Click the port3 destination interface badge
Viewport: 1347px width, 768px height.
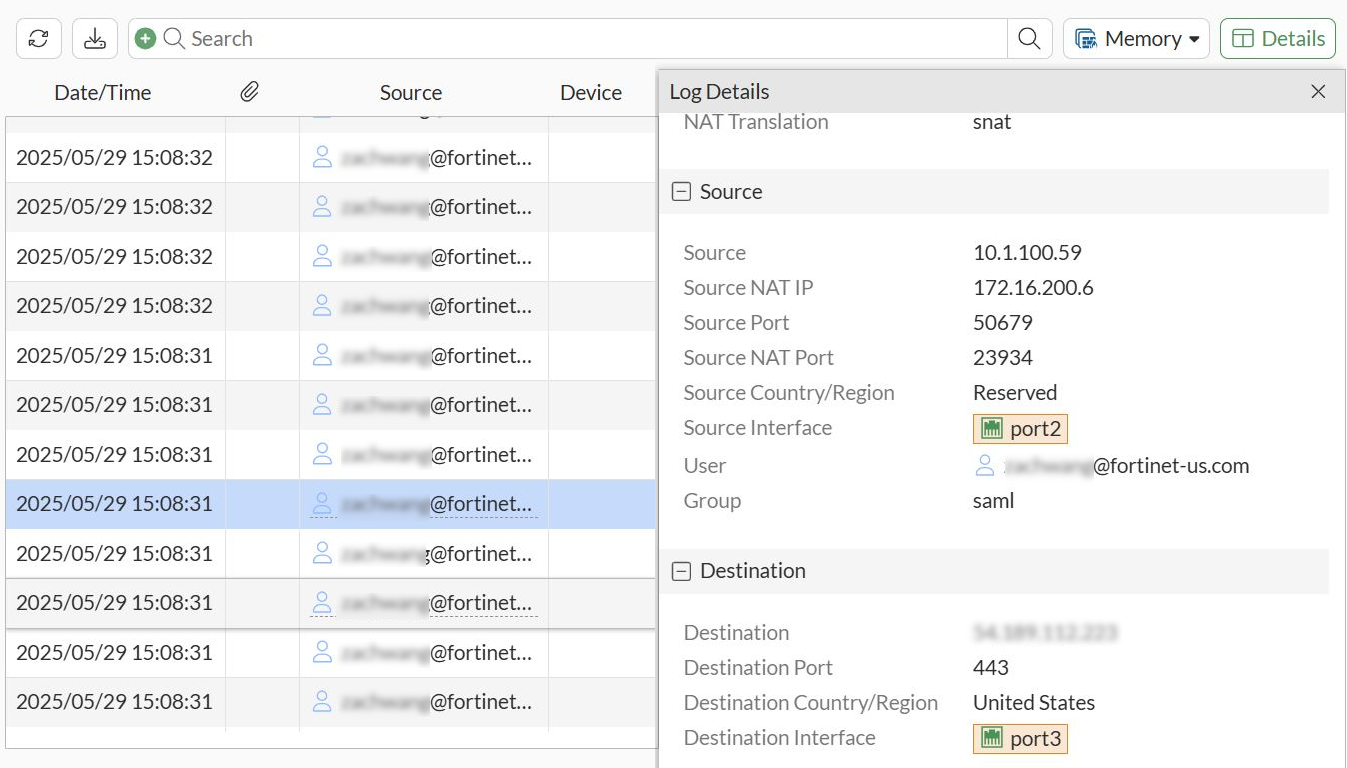[1020, 739]
